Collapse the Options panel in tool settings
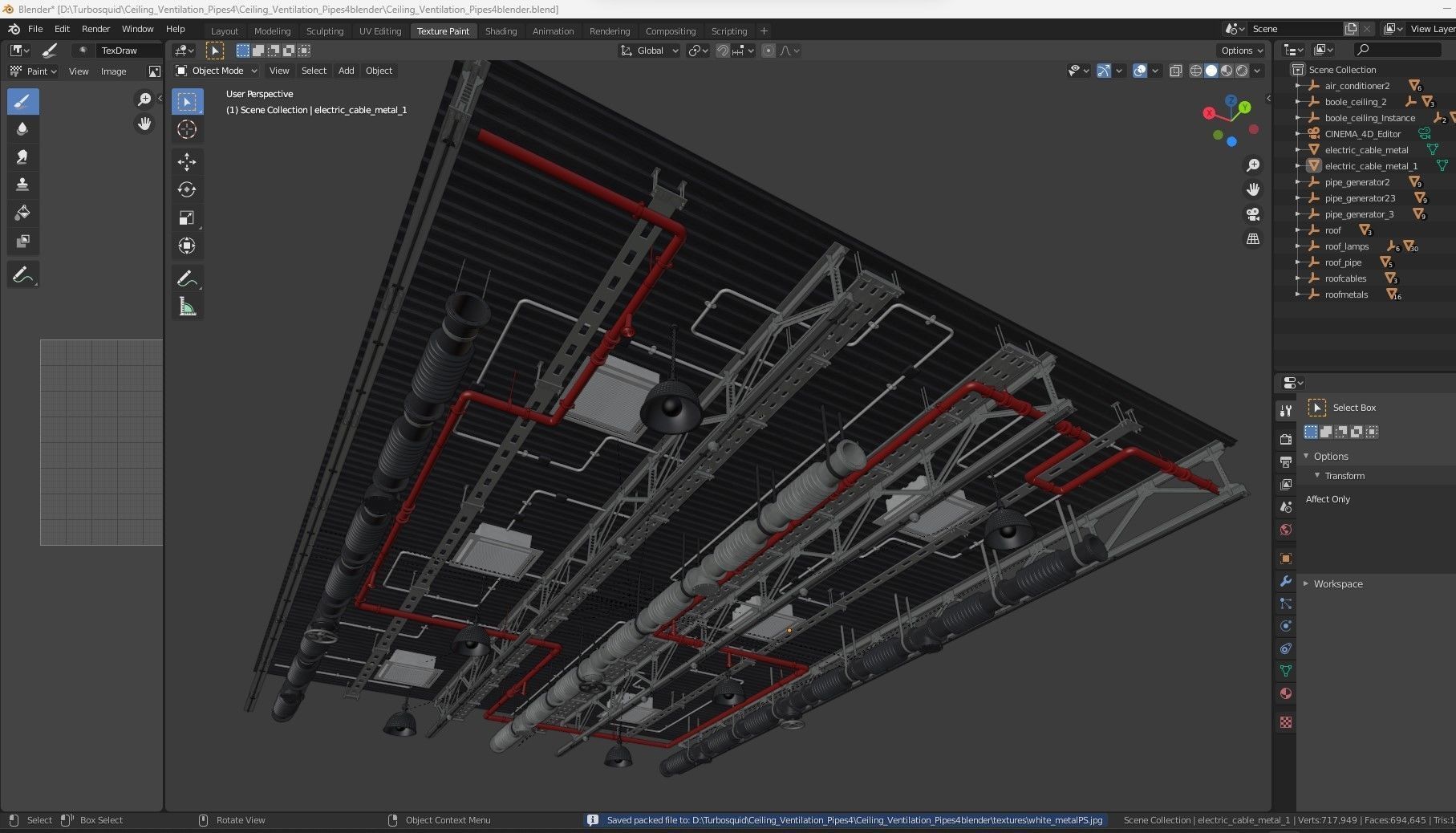 pos(1306,456)
